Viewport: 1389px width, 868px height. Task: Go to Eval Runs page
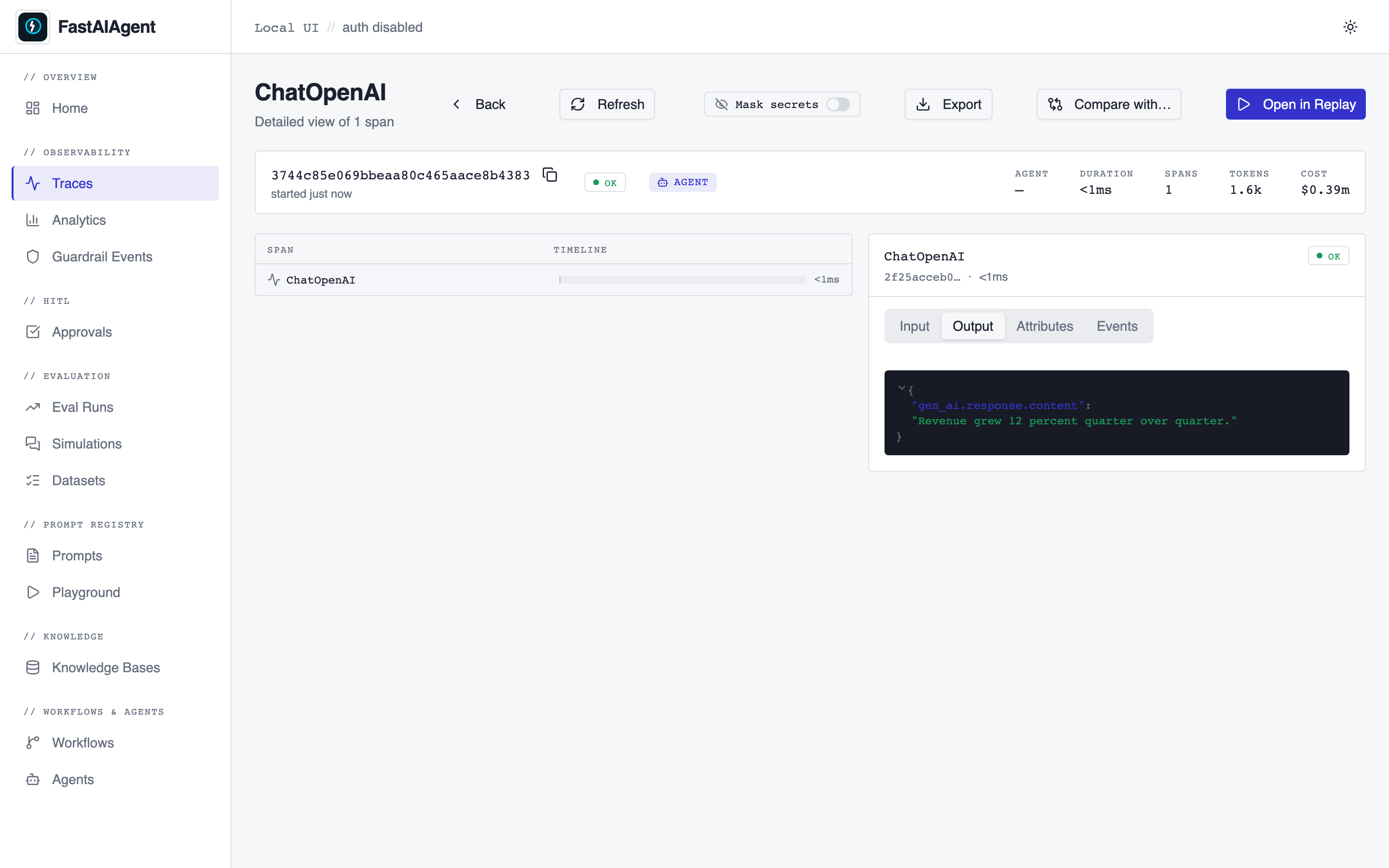click(x=115, y=407)
